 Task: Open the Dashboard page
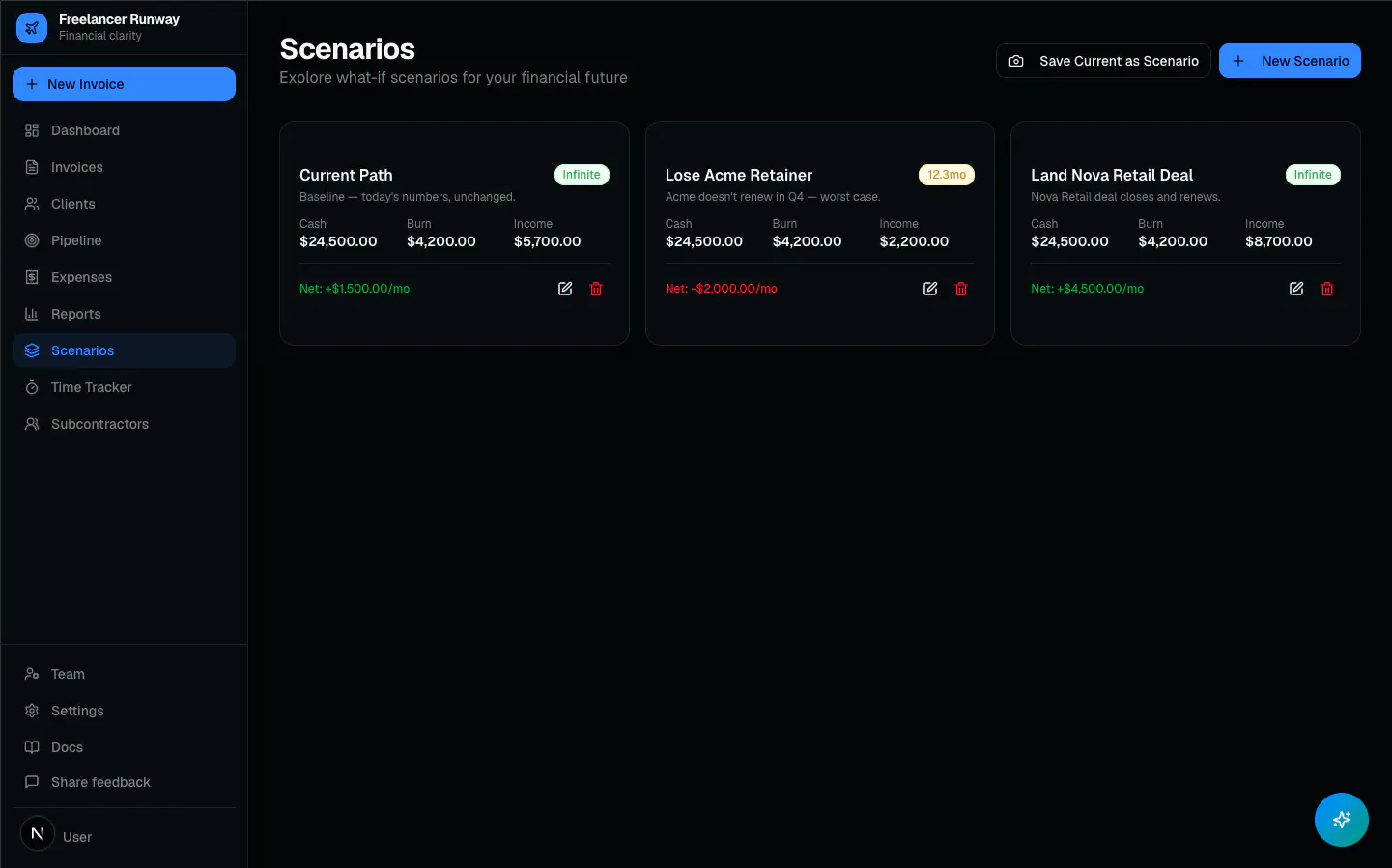pos(124,130)
